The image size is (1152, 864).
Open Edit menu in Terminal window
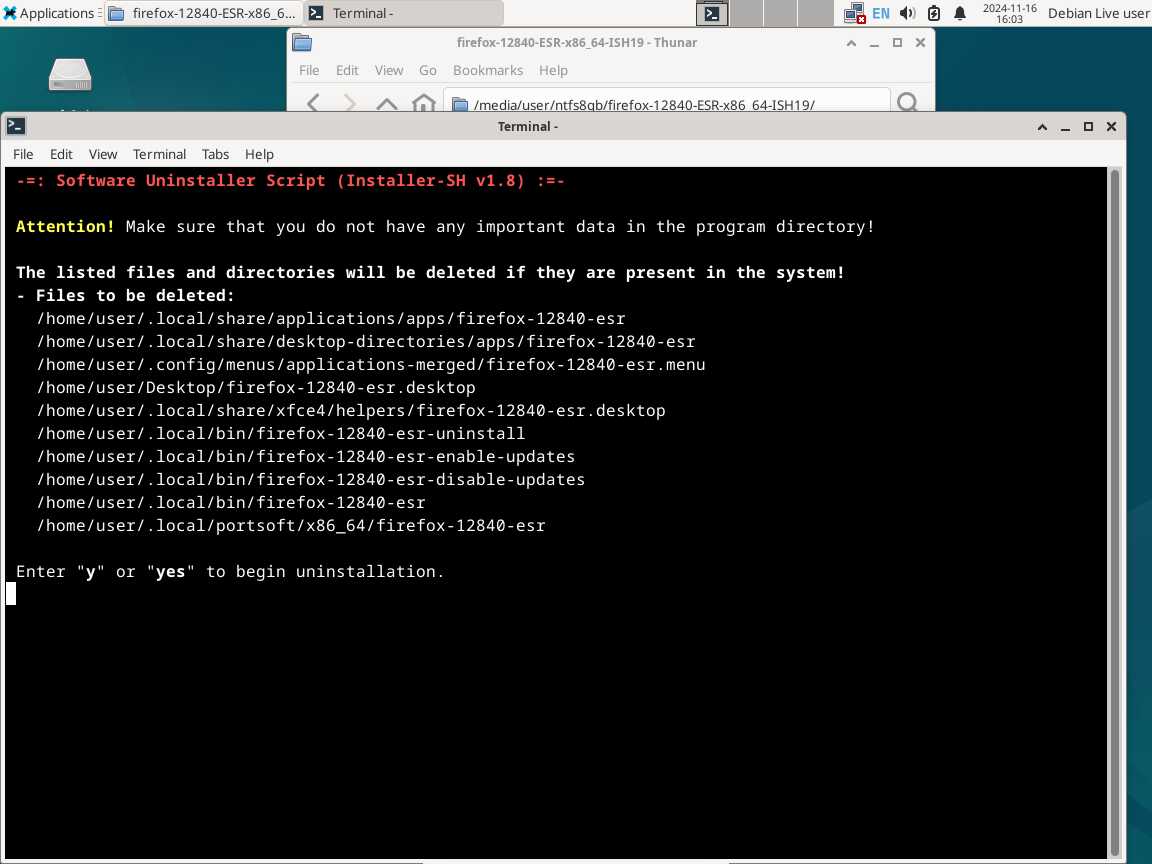61,154
